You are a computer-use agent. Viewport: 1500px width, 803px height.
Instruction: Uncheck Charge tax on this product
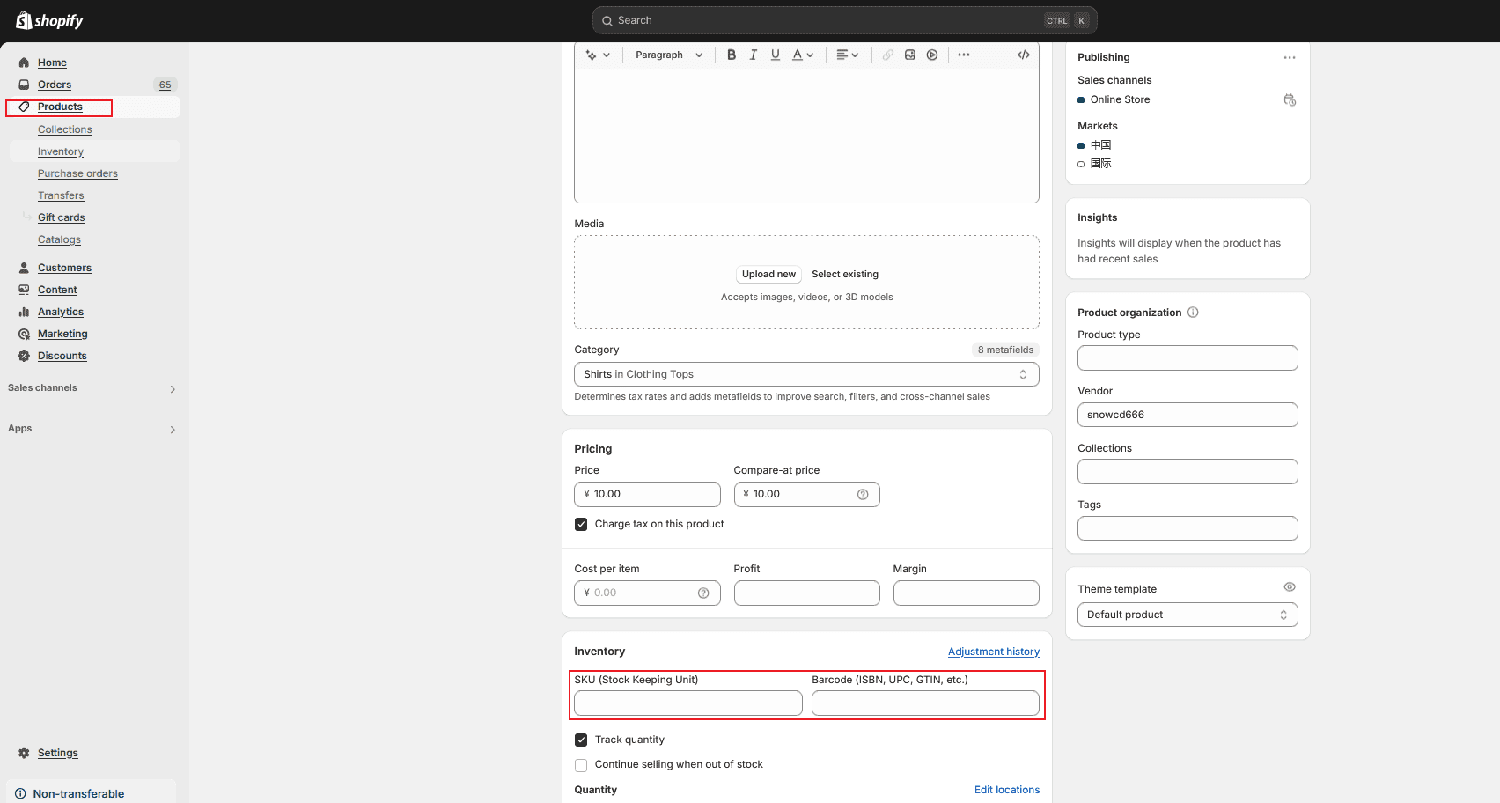[581, 523]
